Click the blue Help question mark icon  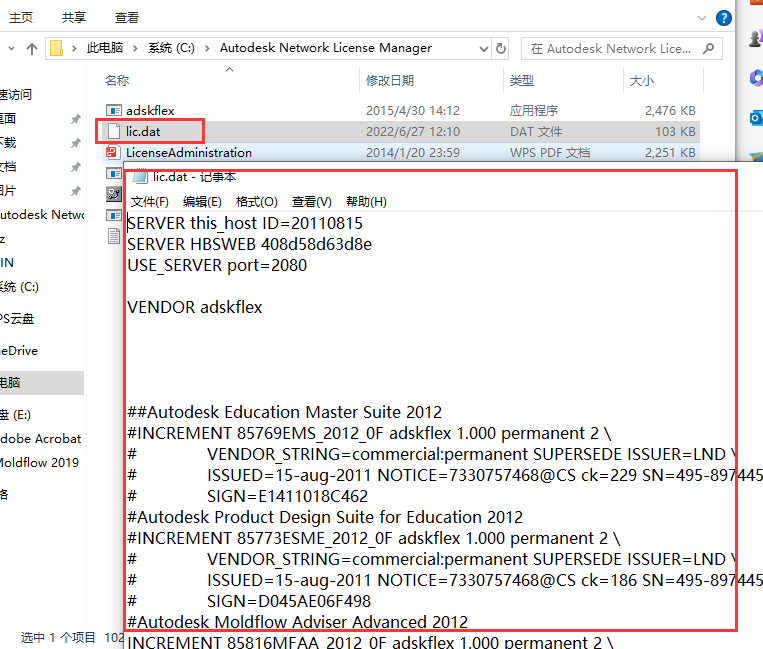click(x=724, y=18)
